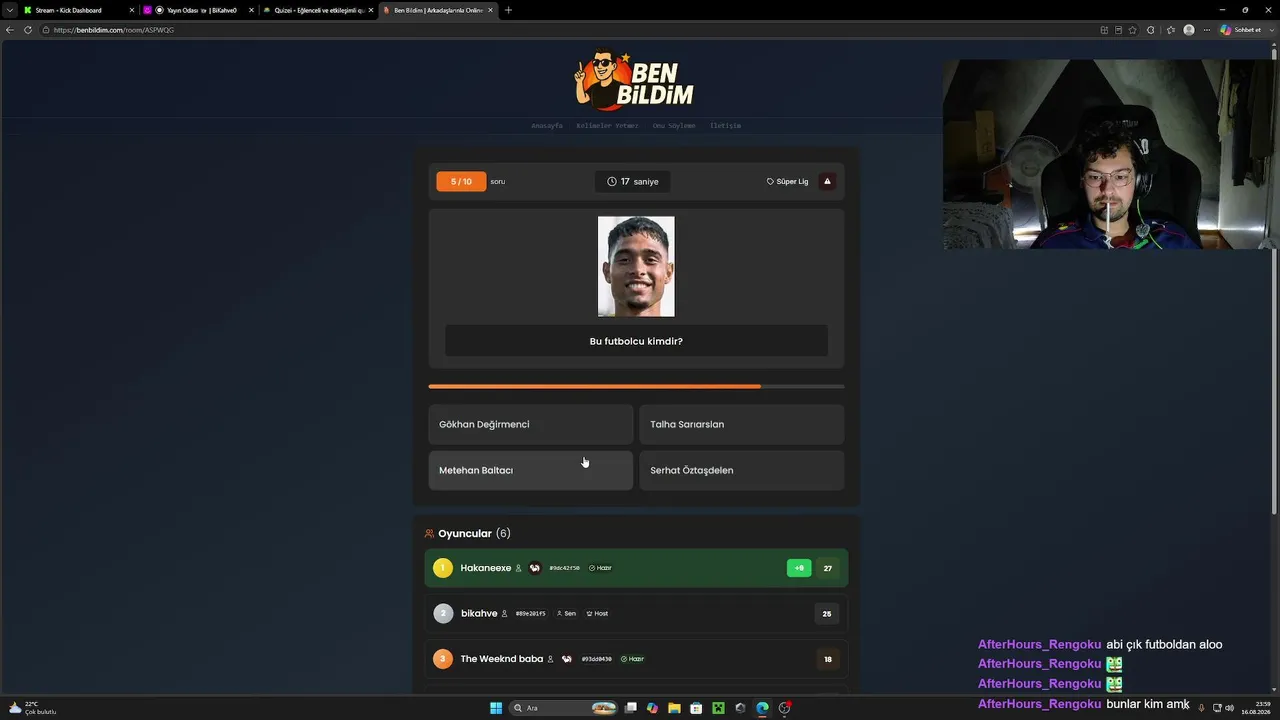Open the browser profile avatar
The height and width of the screenshot is (720, 1280).
[1189, 30]
